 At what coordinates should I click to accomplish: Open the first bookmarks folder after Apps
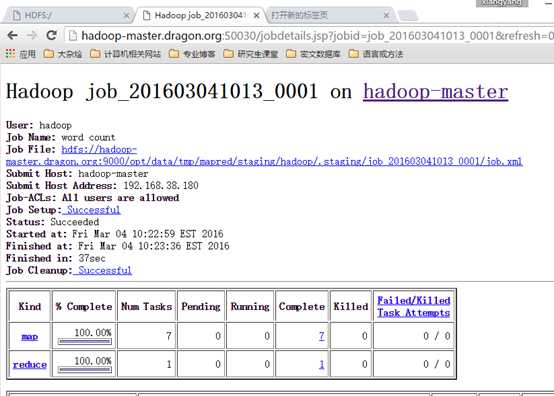63,54
